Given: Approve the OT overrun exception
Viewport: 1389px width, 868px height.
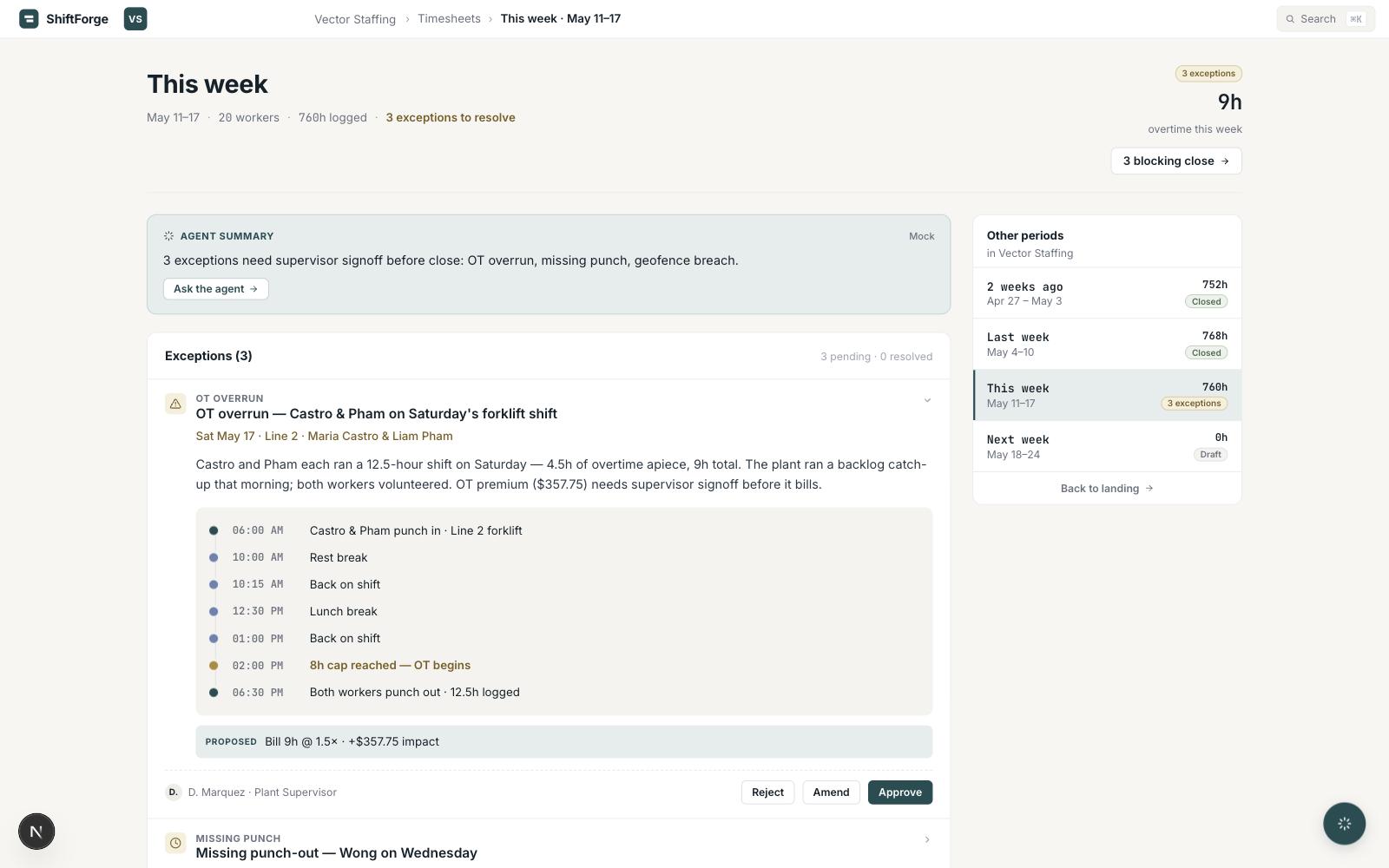Looking at the screenshot, I should coord(900,792).
